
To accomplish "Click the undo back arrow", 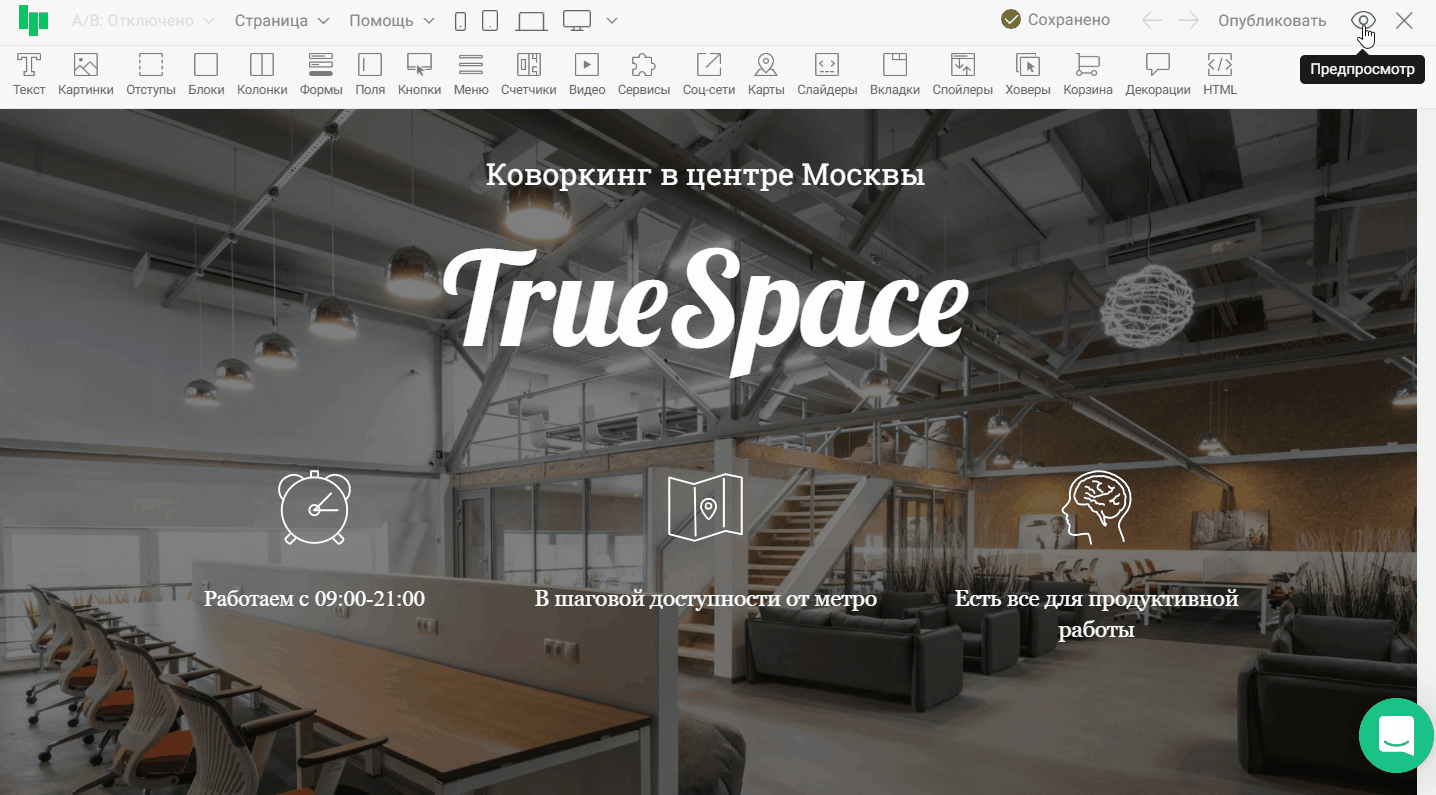I will tap(1152, 21).
